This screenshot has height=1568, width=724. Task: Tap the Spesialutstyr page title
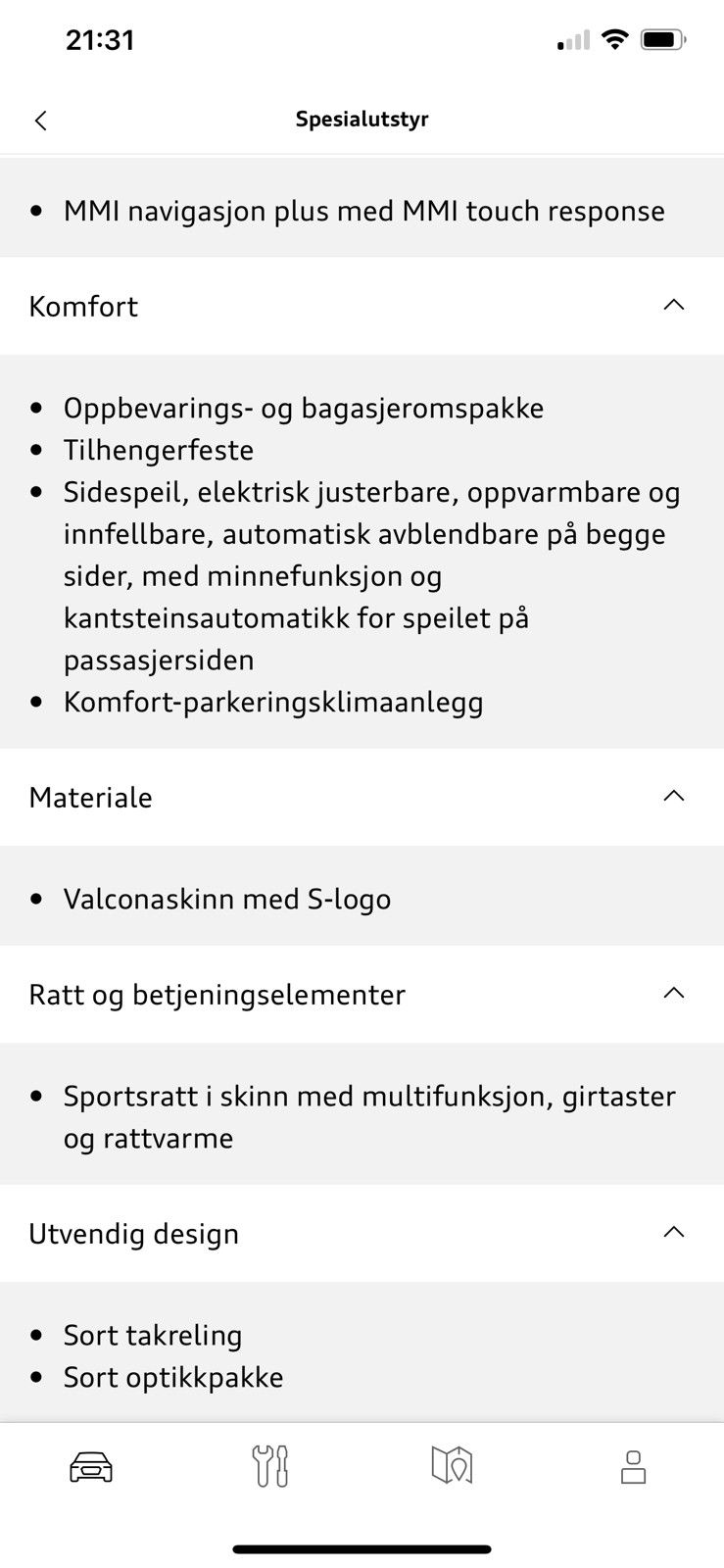362,120
